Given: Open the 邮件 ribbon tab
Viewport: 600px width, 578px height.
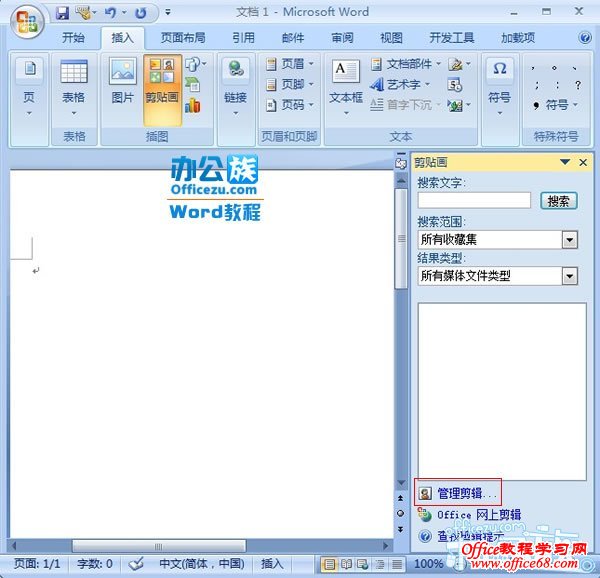Looking at the screenshot, I should [293, 38].
